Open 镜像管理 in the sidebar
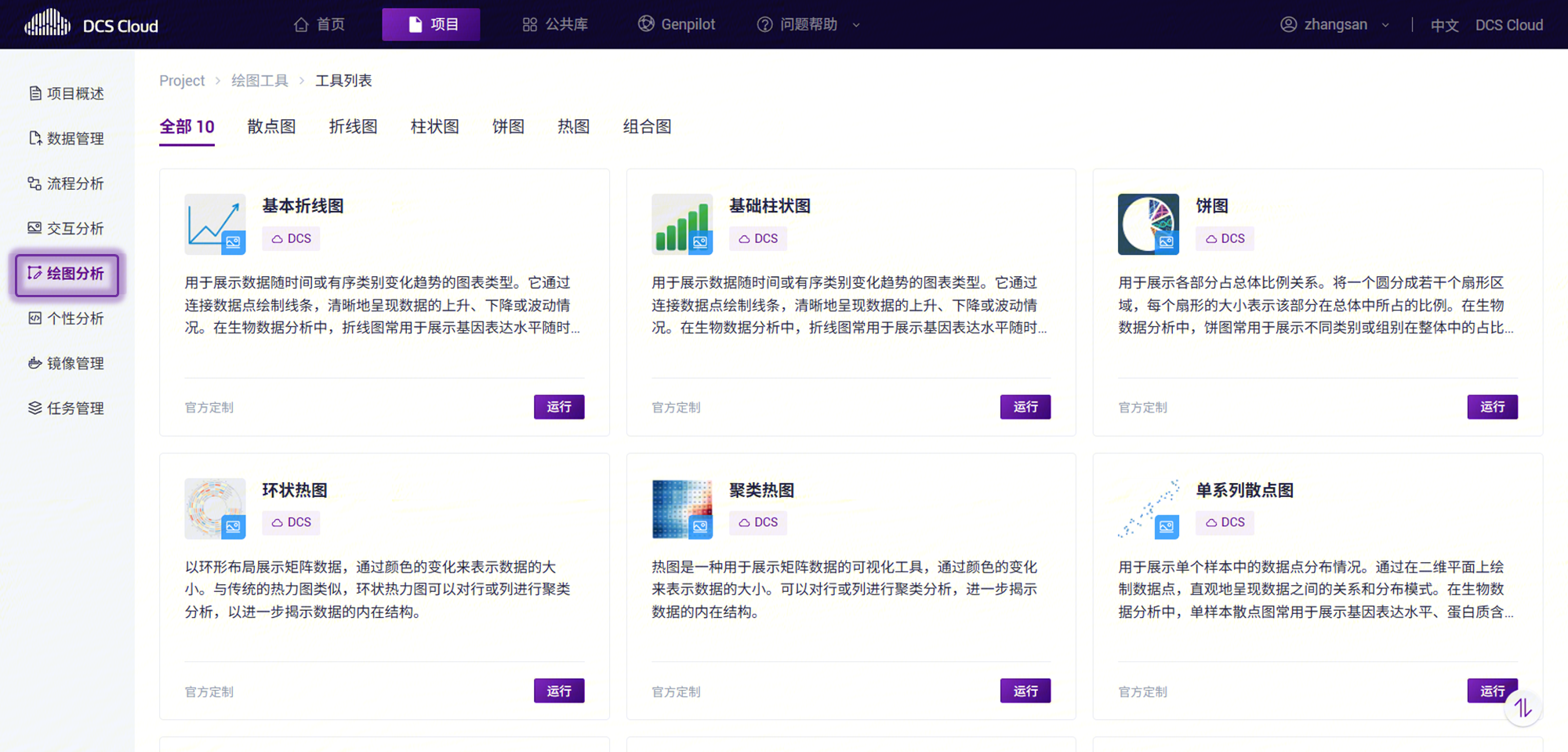 (x=67, y=363)
